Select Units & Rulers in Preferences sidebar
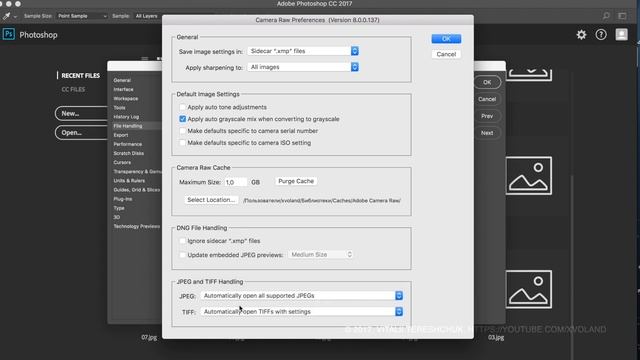This screenshot has height=360, width=640. coord(129,180)
